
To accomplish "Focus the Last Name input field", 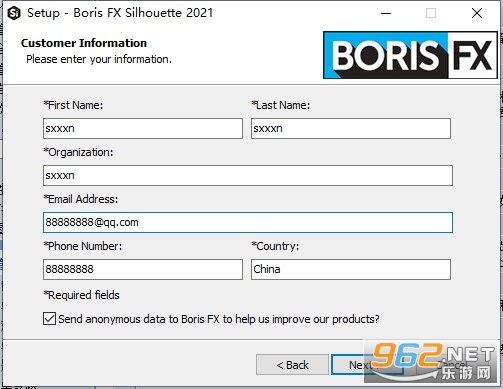I will tap(351, 128).
